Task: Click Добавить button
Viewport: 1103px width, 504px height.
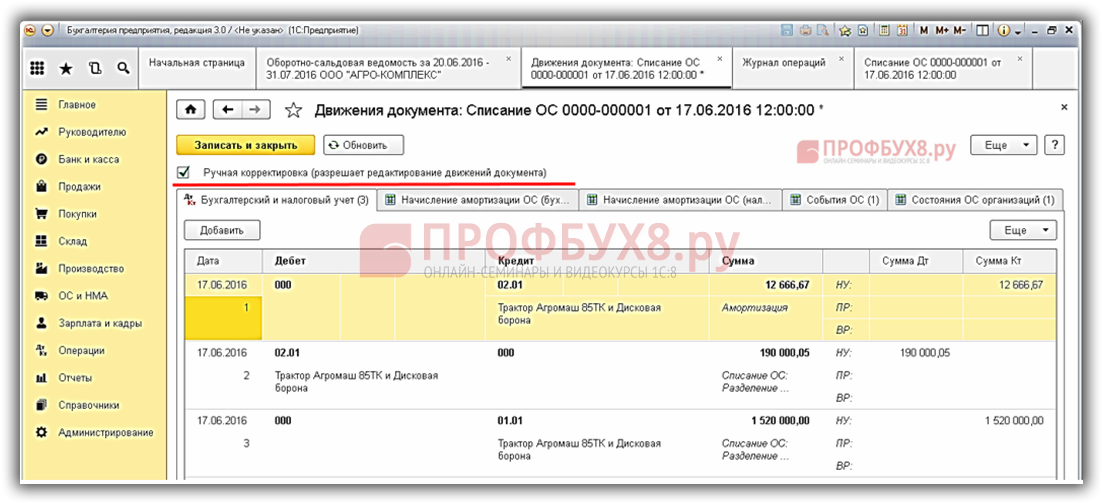Action: (x=222, y=230)
